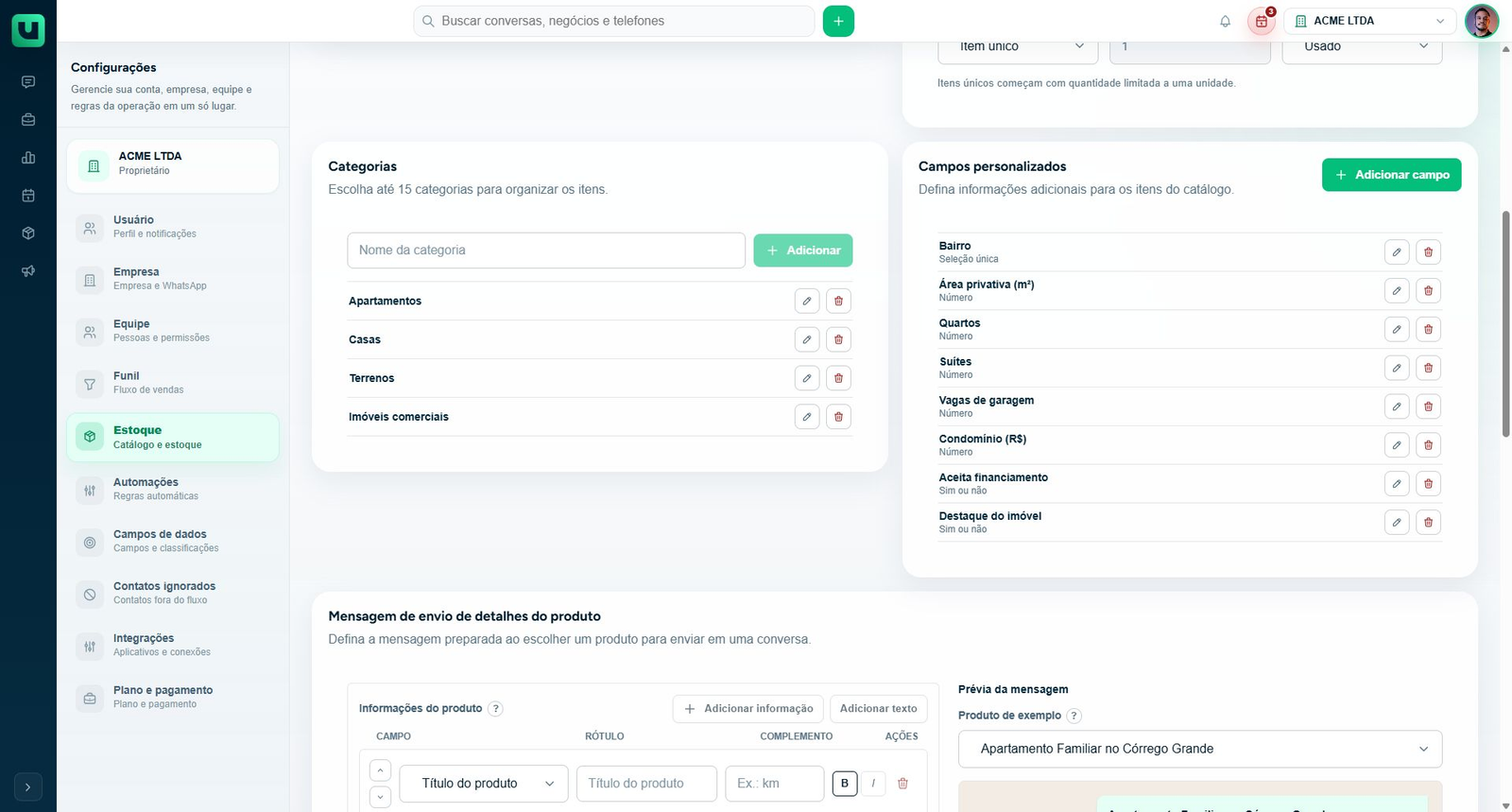
Task: Open the red calendar alerts badge icon
Action: coord(1262,21)
